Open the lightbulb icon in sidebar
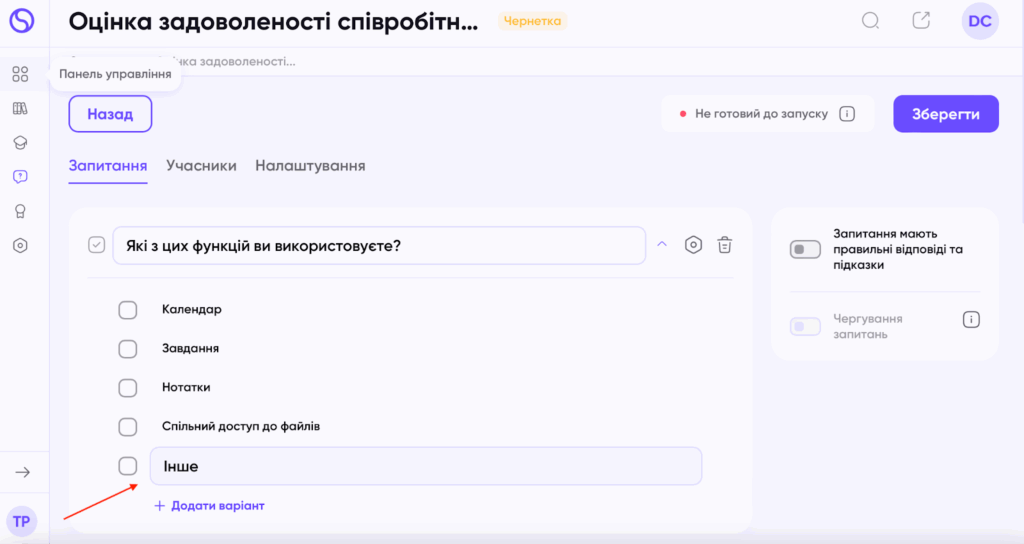This screenshot has width=1024, height=544. pos(20,211)
